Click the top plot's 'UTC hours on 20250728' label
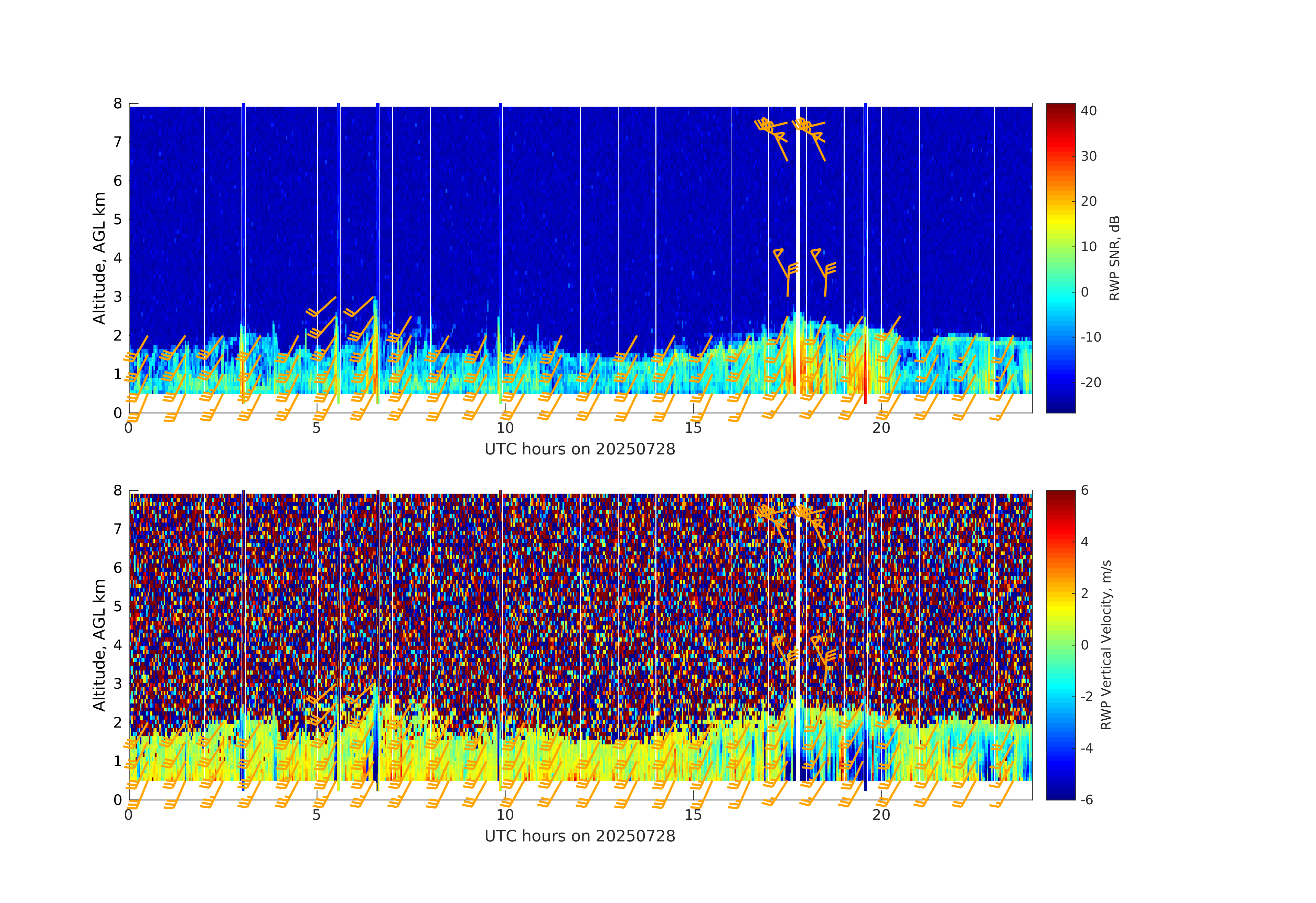The image size is (1316, 903). tap(580, 450)
